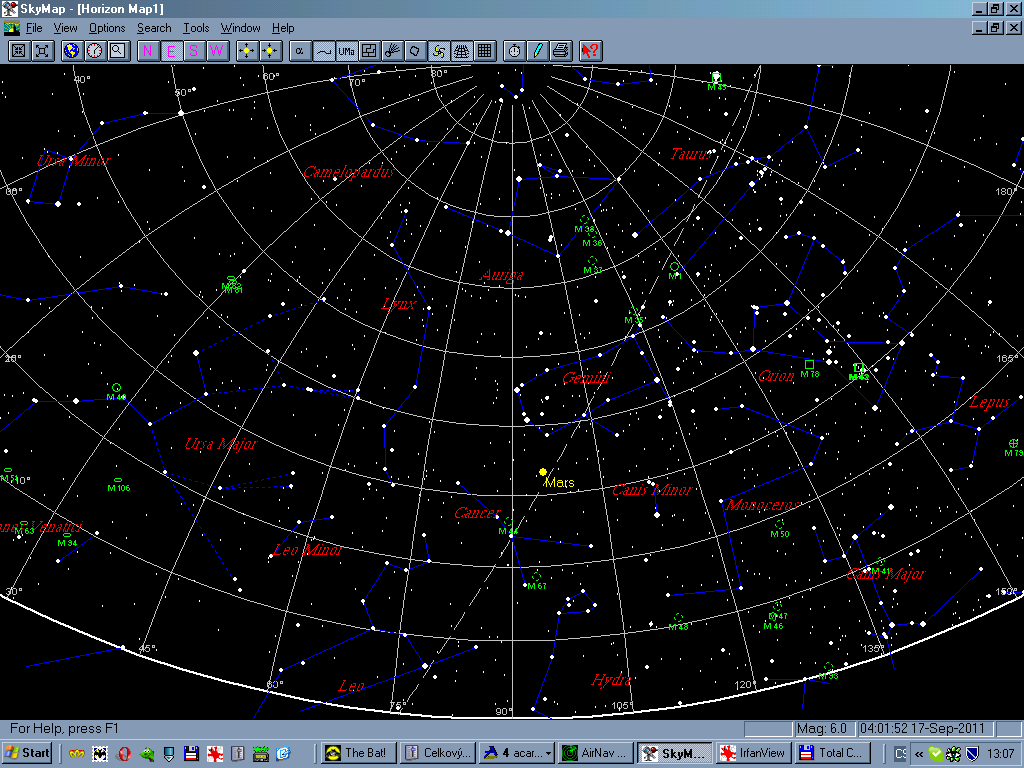Expand the 4 acar... taskbar group
The width and height of the screenshot is (1024, 768).
pyautogui.click(x=517, y=753)
